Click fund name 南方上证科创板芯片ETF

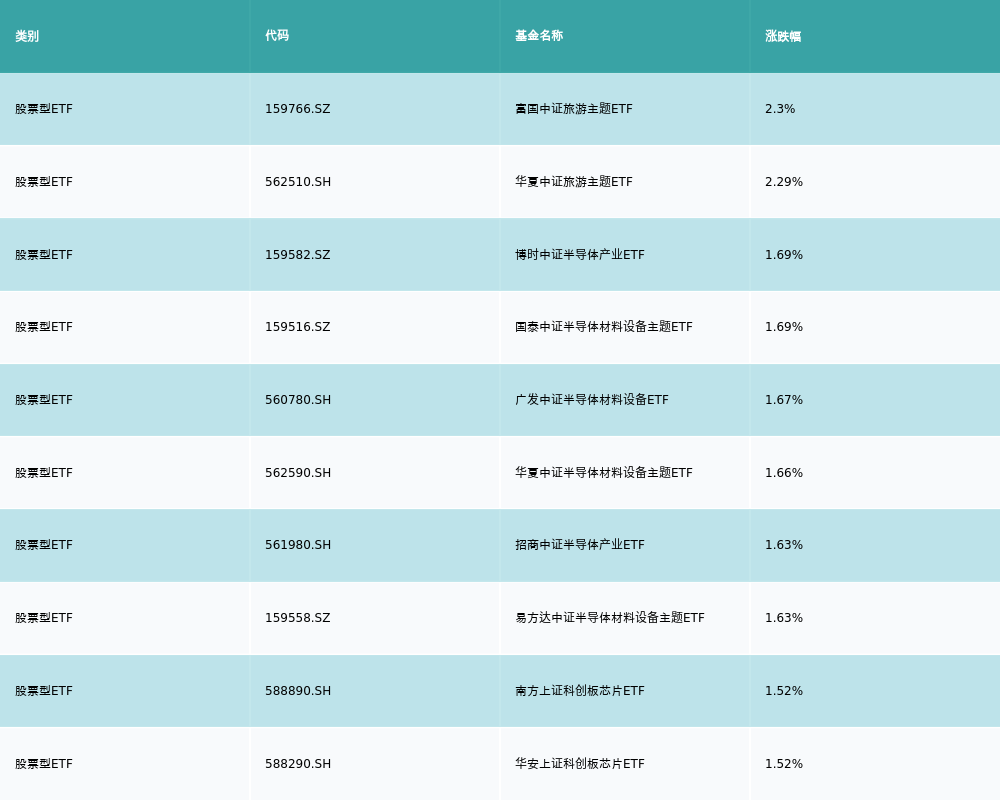tap(580, 691)
